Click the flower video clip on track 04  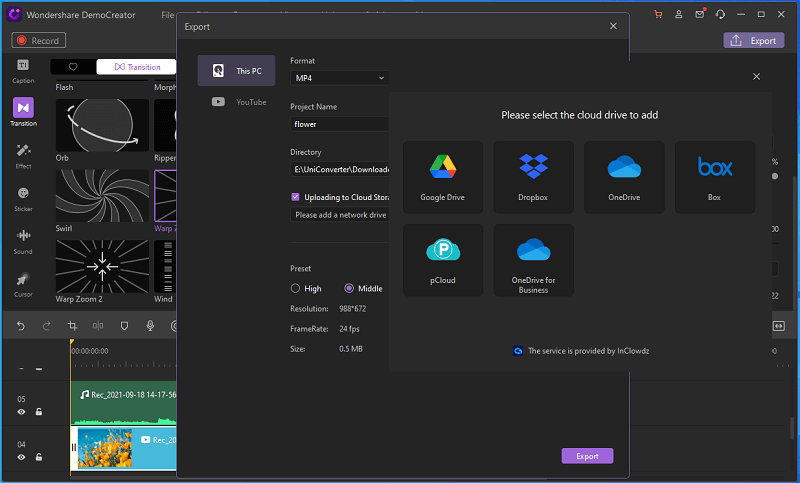point(123,448)
